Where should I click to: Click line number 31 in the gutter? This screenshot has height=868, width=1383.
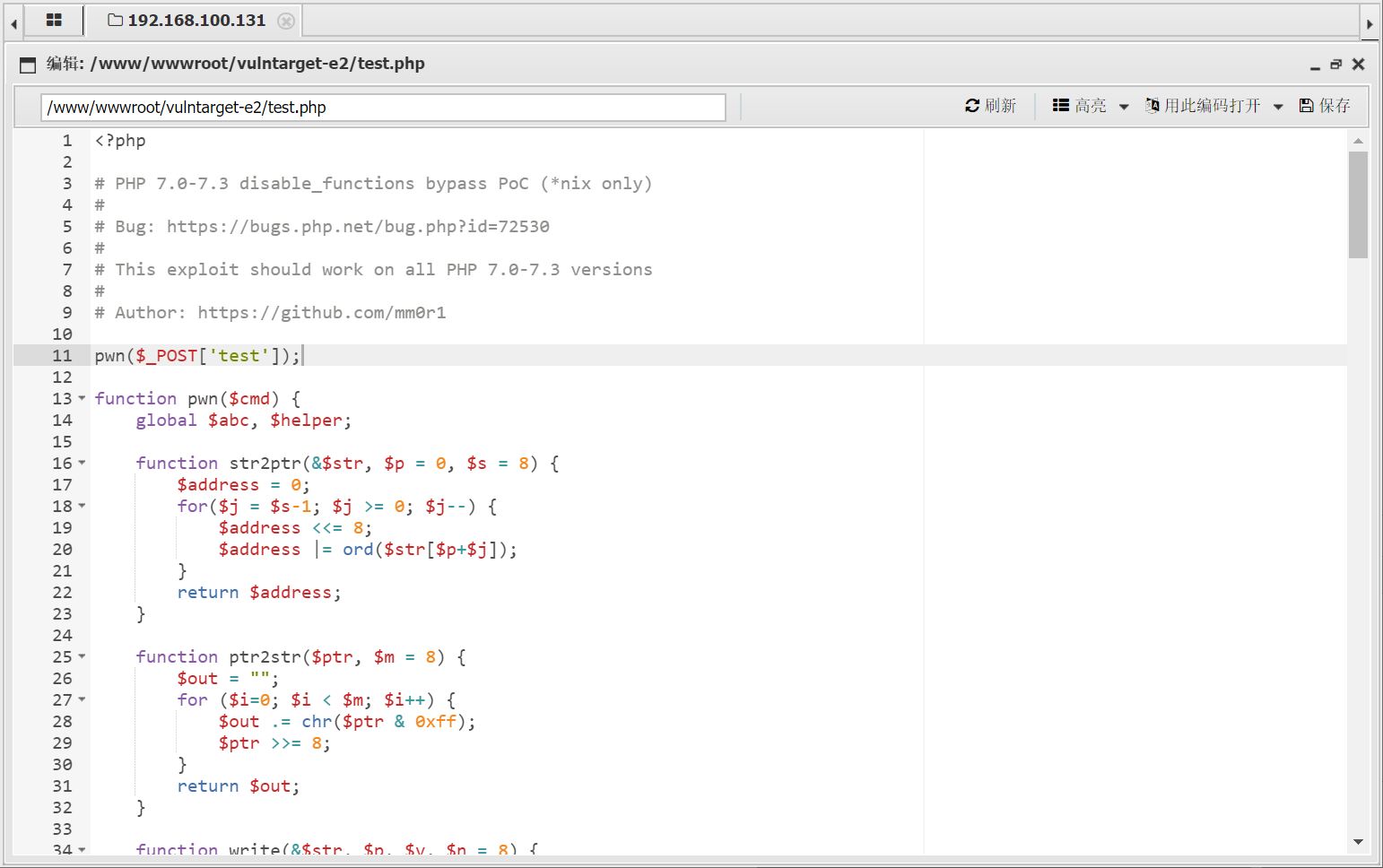point(62,786)
